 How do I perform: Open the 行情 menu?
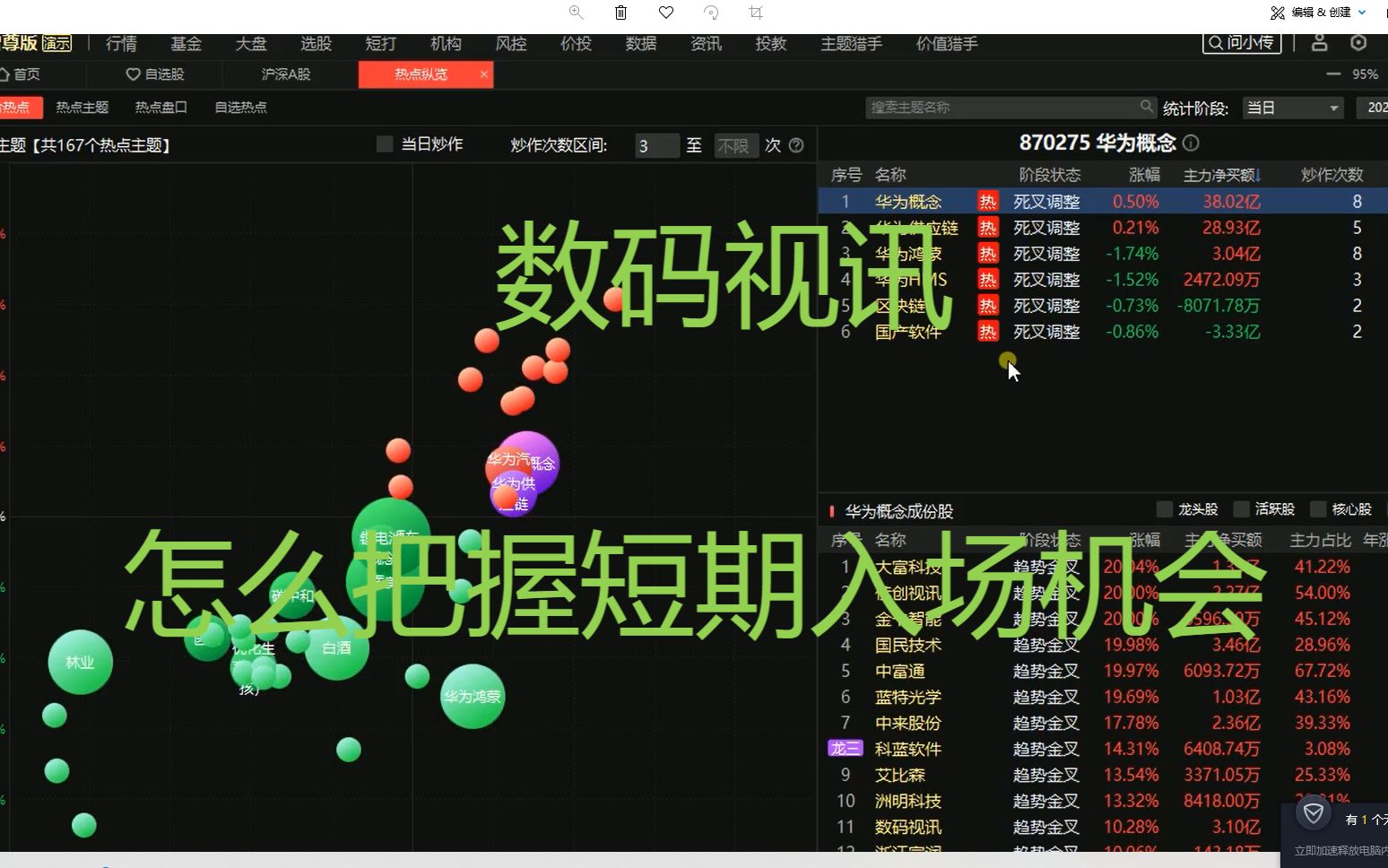pos(121,43)
